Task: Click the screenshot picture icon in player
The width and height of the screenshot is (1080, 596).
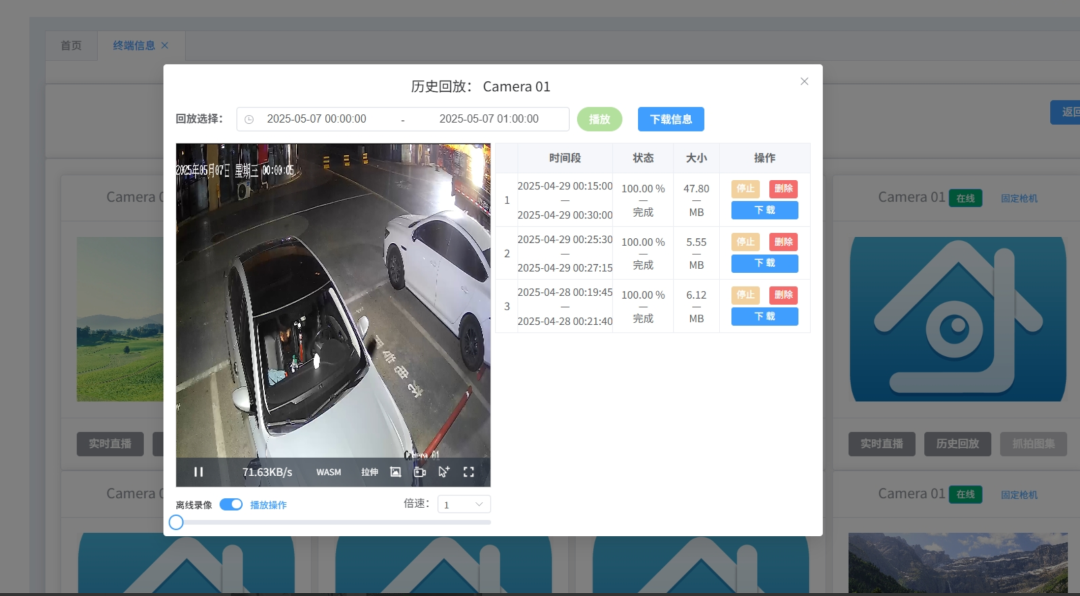Action: [x=395, y=472]
